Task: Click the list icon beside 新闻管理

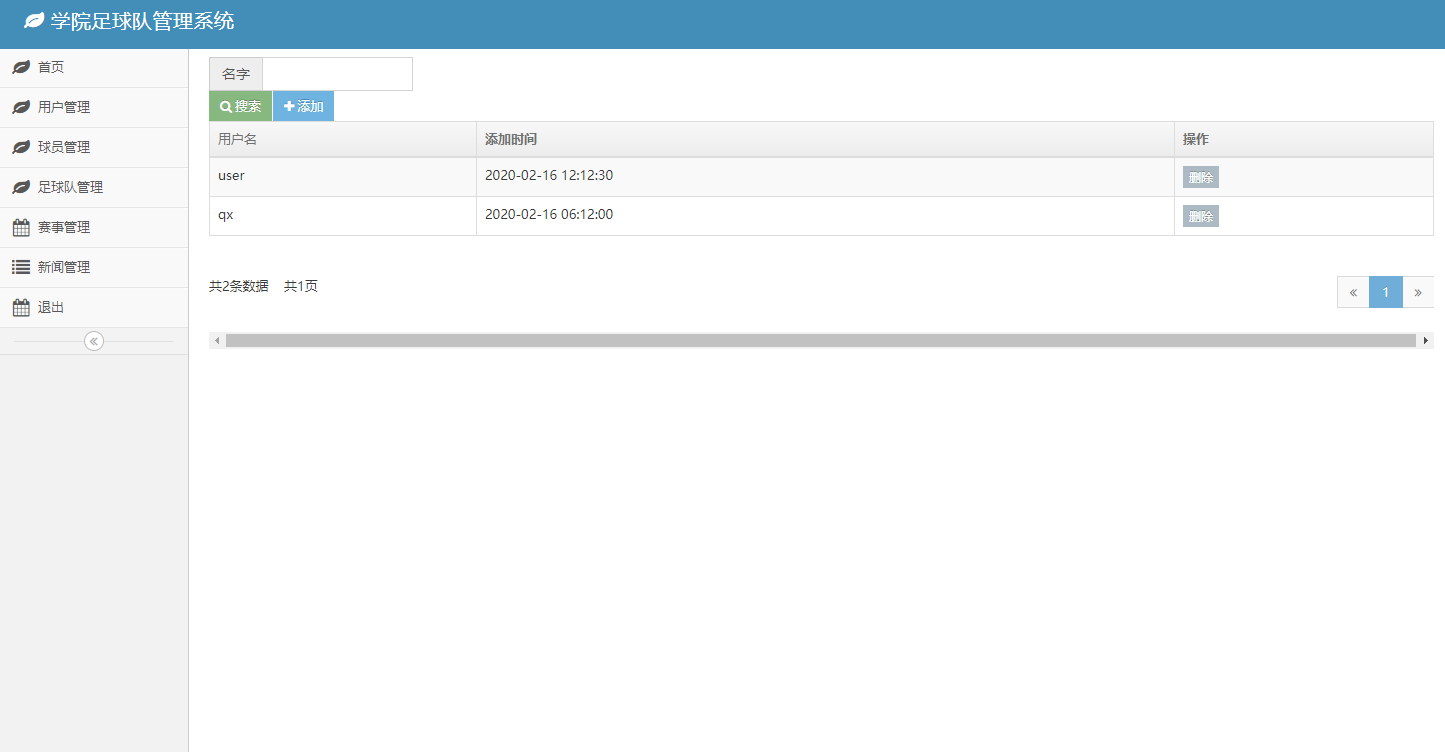Action: pos(21,267)
